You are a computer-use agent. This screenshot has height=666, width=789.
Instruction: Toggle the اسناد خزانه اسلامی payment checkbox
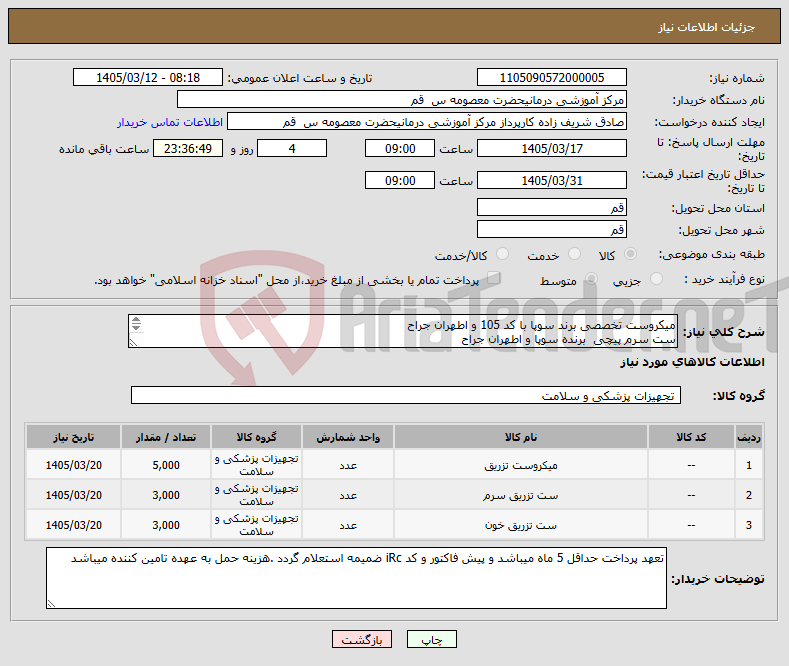click(x=494, y=278)
